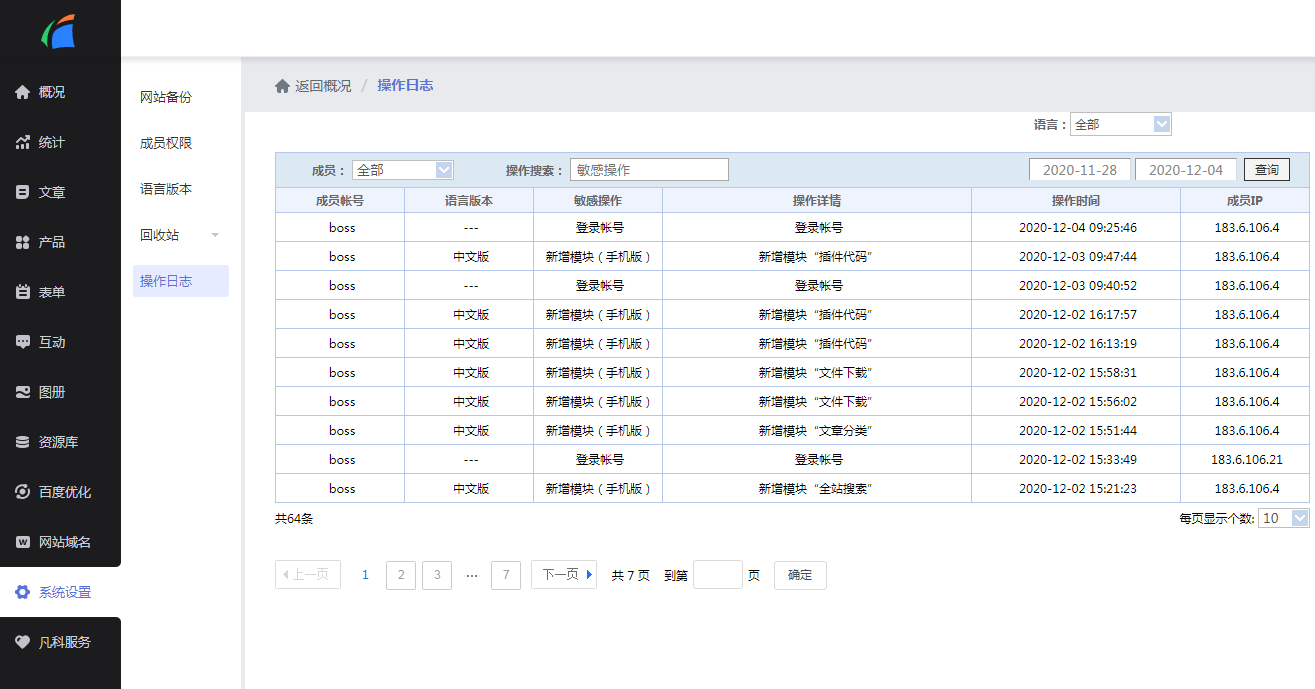1315x689 pixels.
Task: Click timestamp 2020-12-03 09:40:52
Action: (1078, 286)
